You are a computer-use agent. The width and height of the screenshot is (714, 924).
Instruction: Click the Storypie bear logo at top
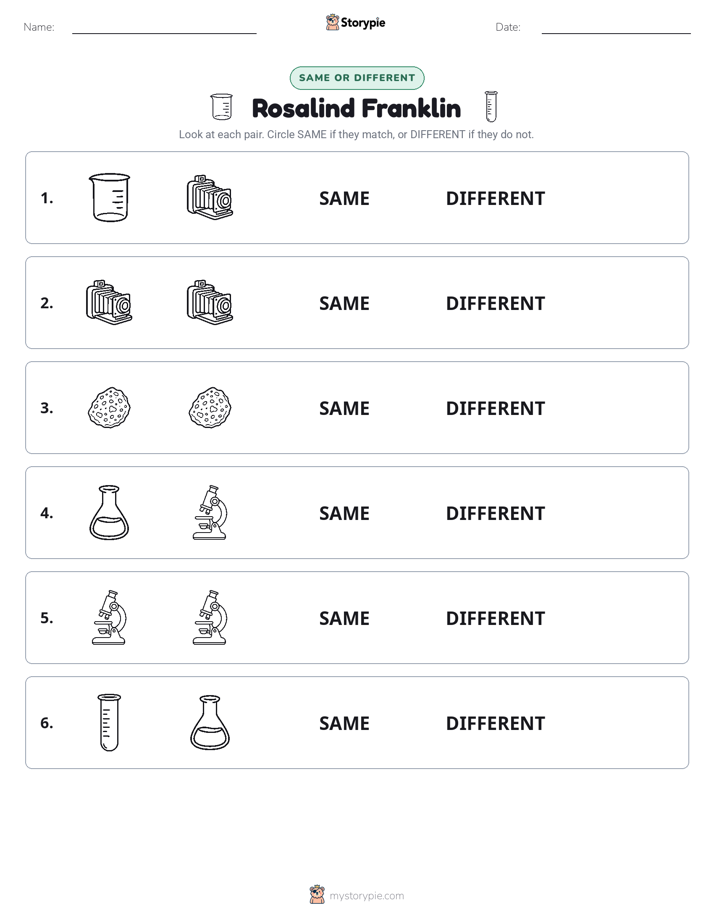coord(332,22)
